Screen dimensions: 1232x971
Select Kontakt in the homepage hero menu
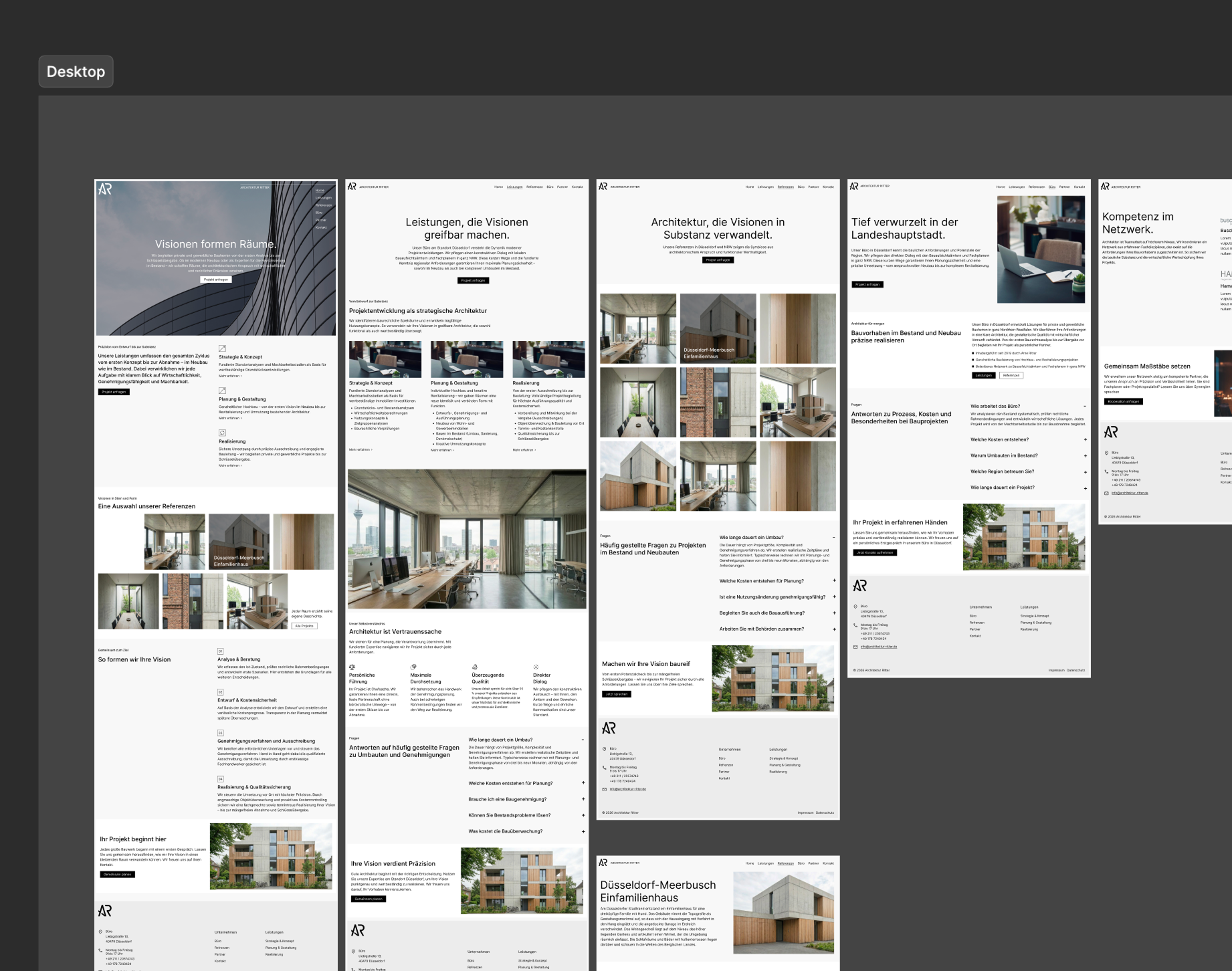(x=321, y=227)
